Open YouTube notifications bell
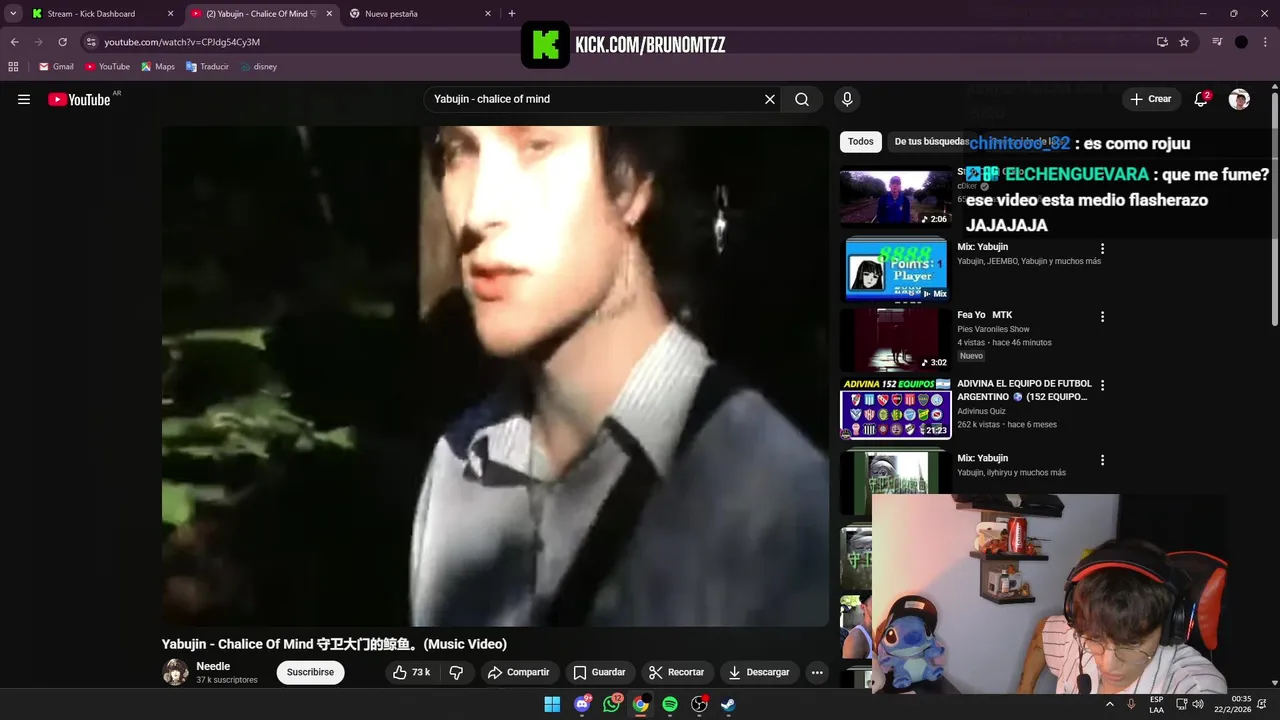1280x720 pixels. 1201,99
